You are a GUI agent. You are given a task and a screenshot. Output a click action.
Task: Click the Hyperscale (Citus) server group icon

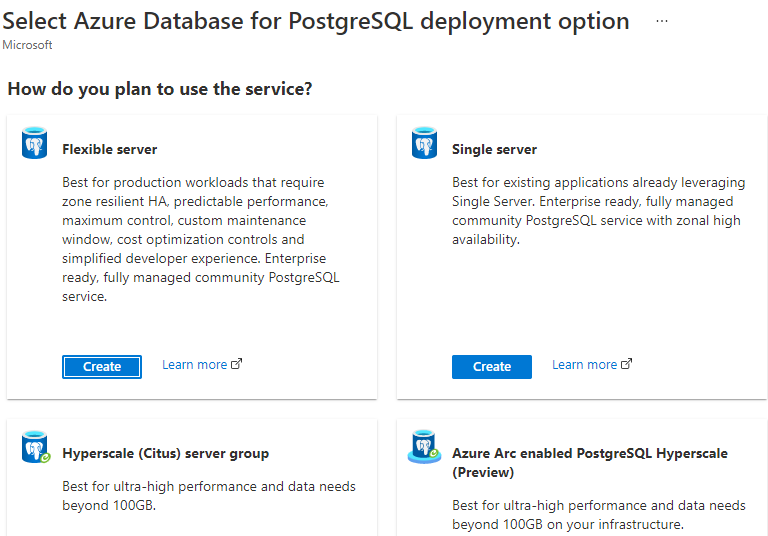pos(36,447)
